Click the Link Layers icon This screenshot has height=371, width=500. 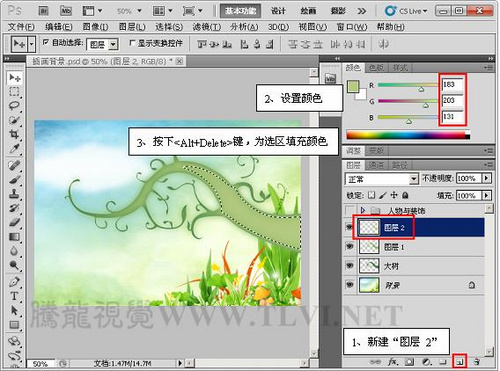pos(375,362)
